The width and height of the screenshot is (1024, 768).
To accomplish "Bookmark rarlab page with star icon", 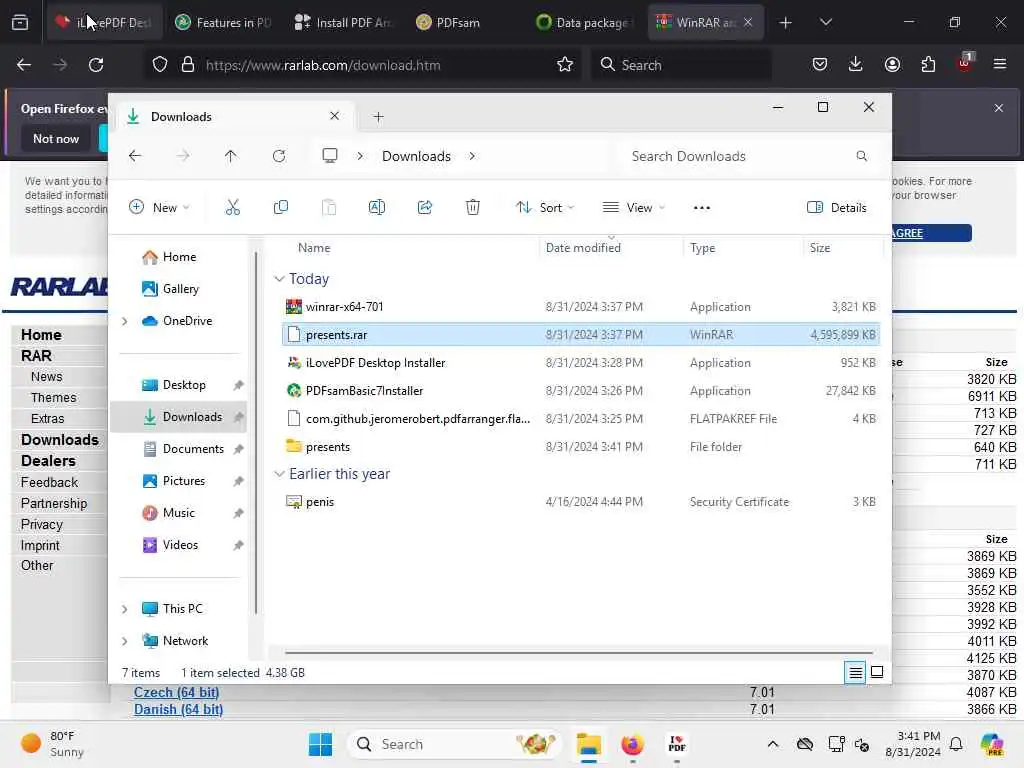I will (565, 65).
